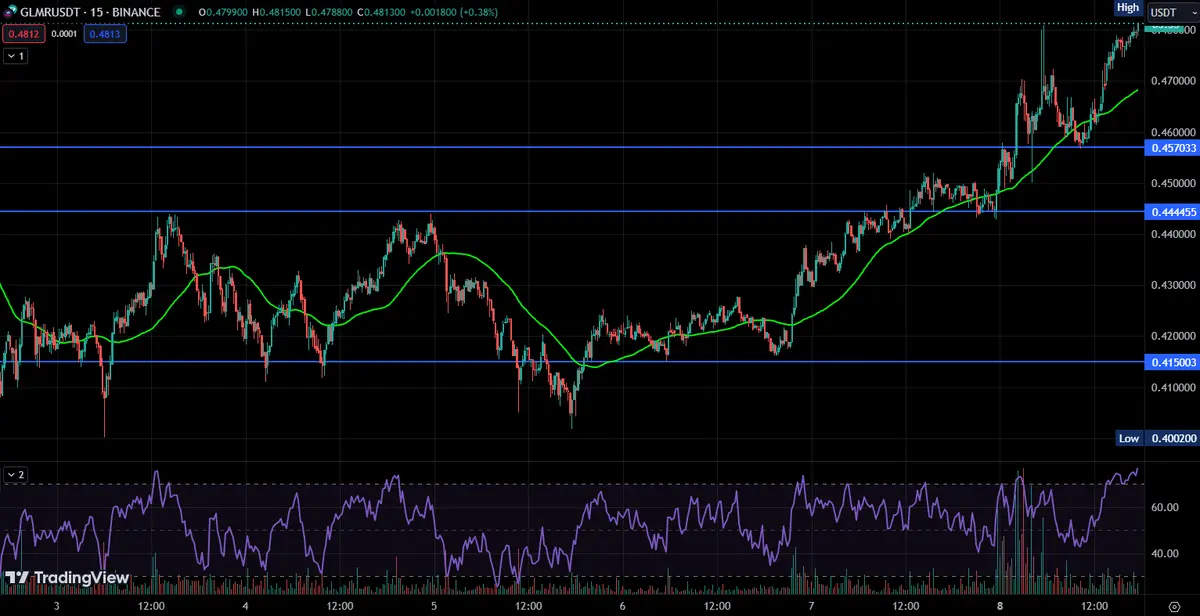The image size is (1200, 616).
Task: Click the High price marker label
Action: (x=1128, y=7)
